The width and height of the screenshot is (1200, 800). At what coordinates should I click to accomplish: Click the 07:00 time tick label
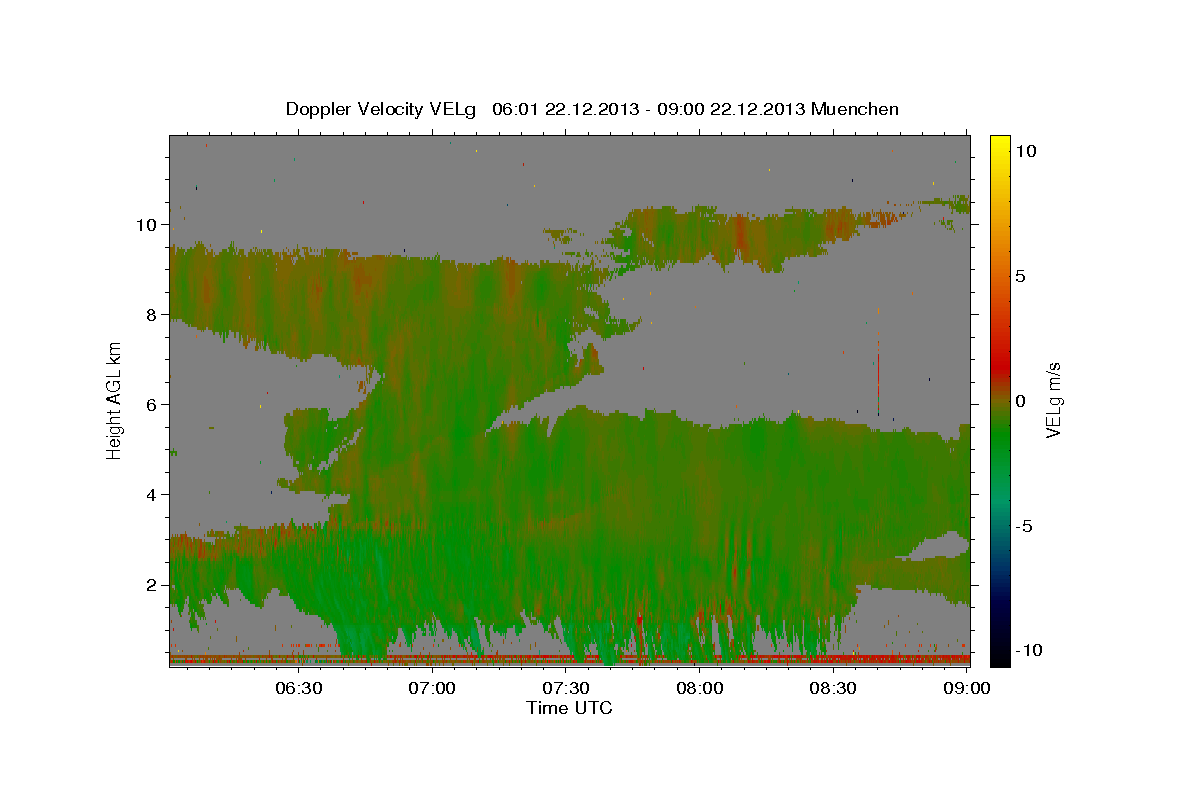coord(433,689)
